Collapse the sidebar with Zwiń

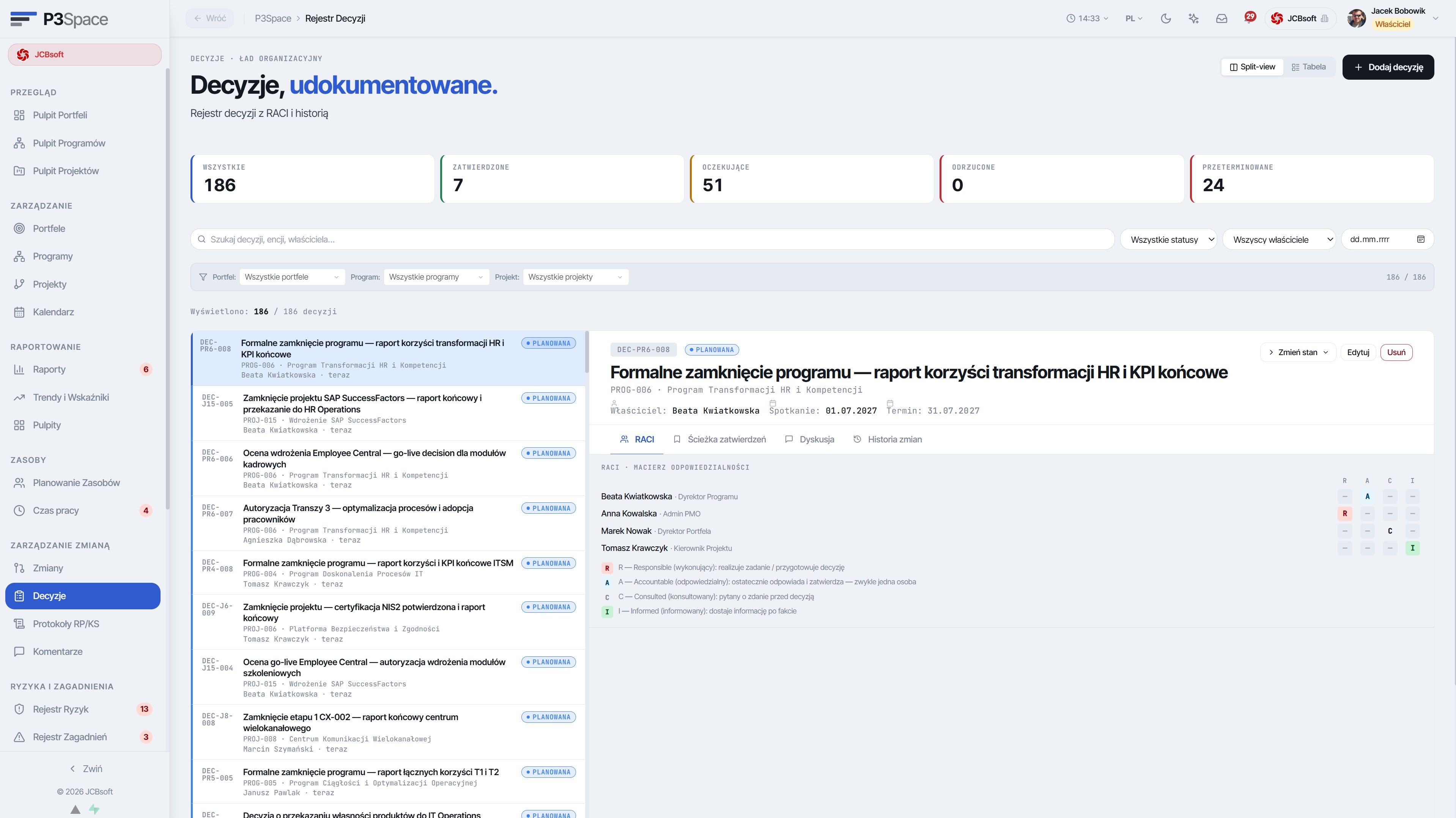(86, 769)
